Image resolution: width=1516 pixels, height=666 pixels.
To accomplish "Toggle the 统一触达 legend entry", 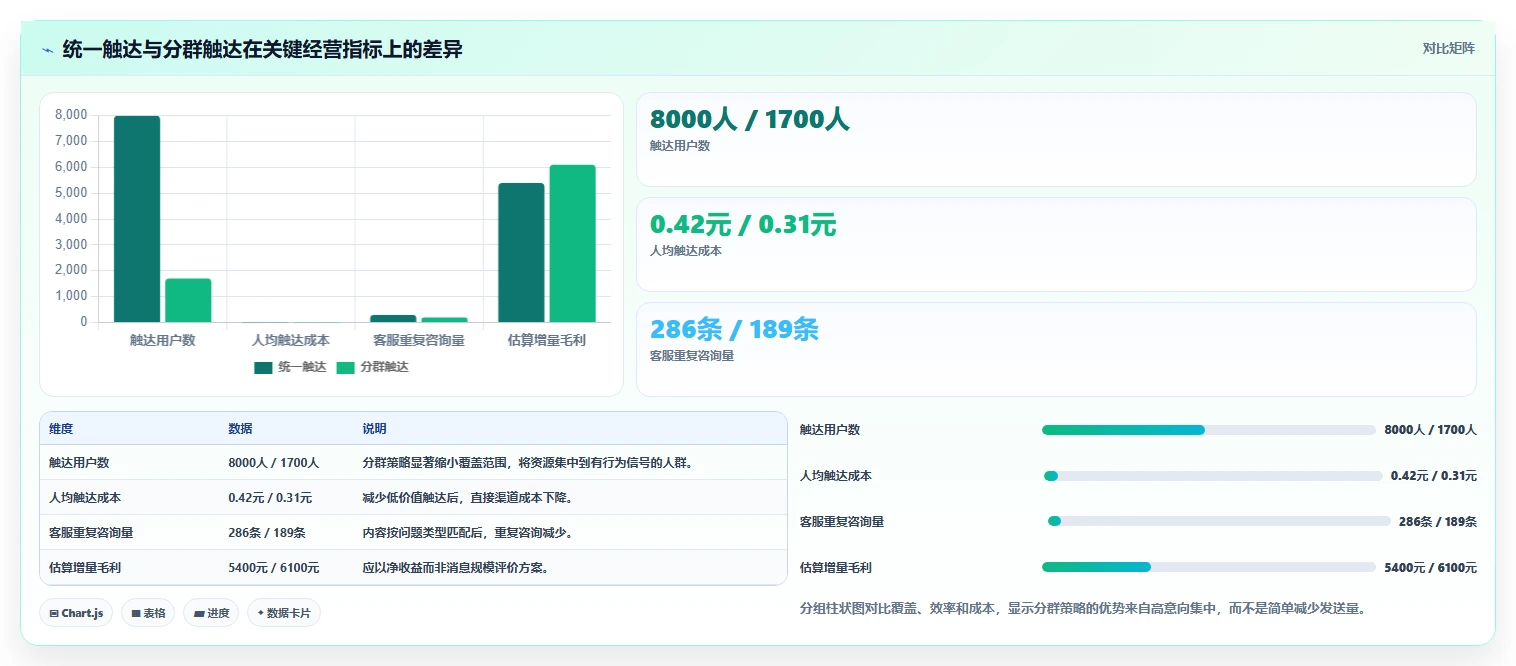I will pos(291,367).
